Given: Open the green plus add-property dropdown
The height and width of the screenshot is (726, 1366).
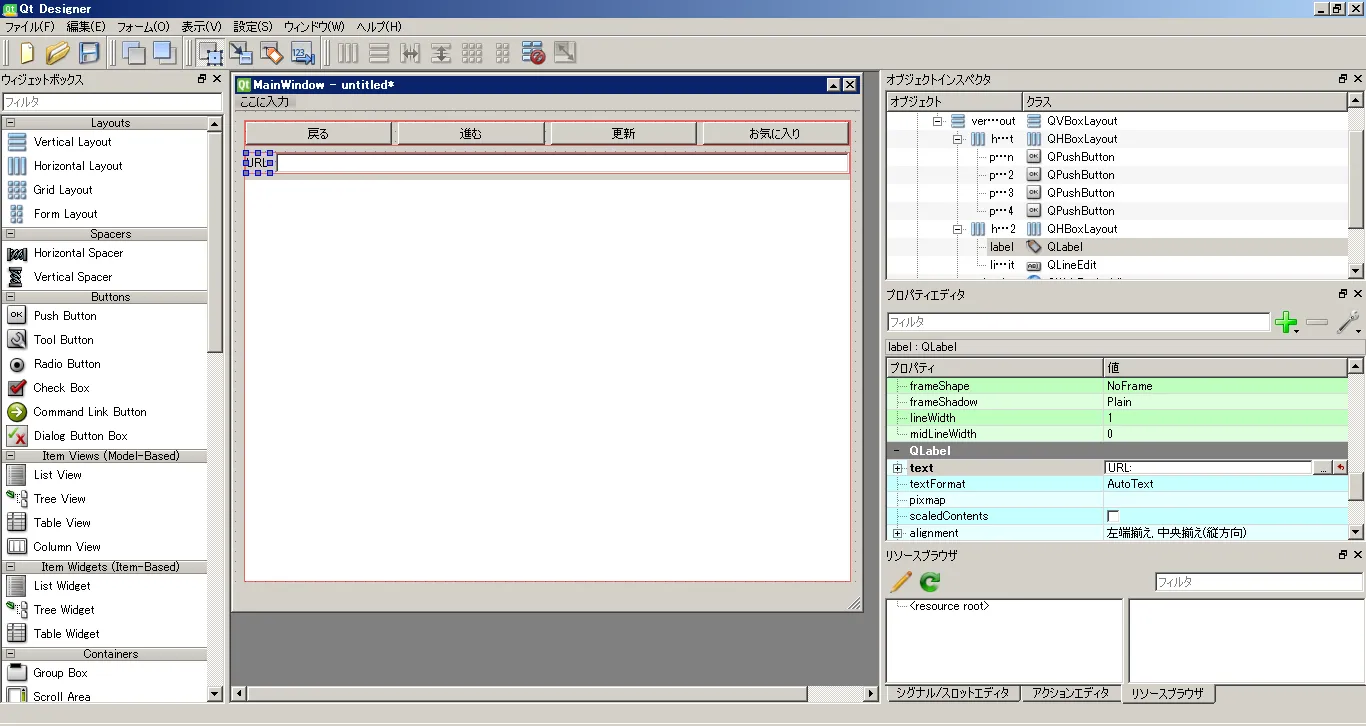Looking at the screenshot, I should click(1288, 323).
